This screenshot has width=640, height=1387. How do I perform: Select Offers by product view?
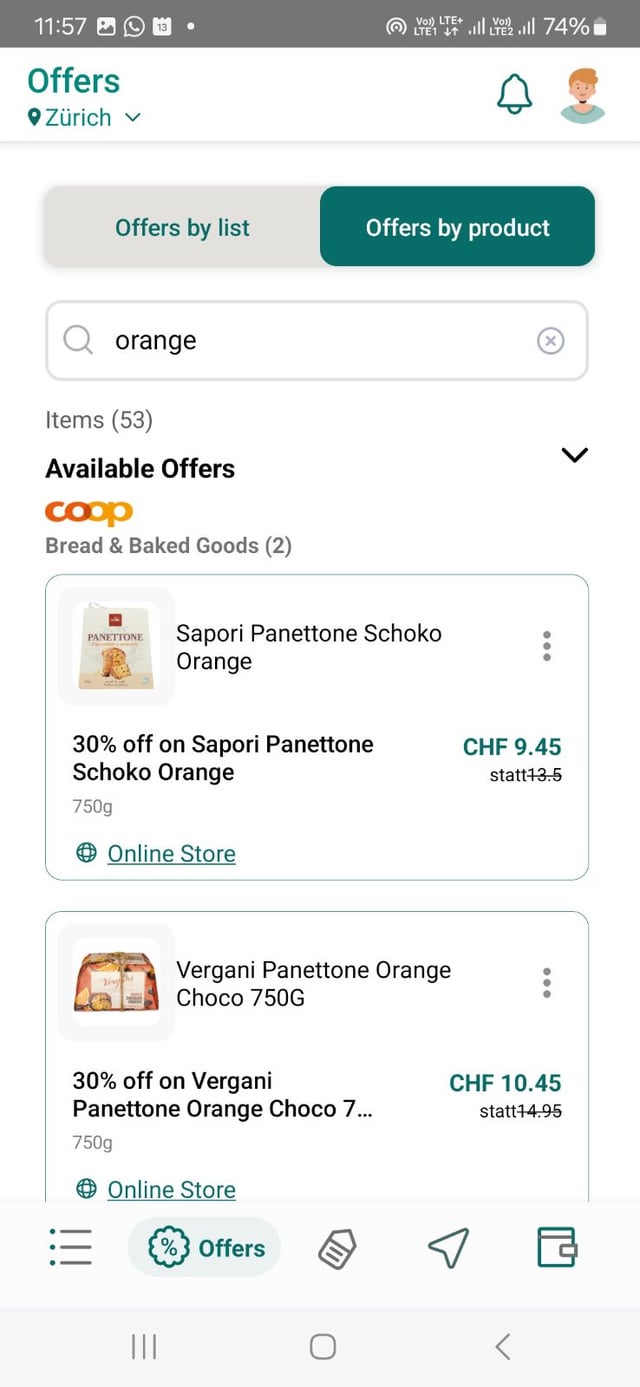click(457, 227)
